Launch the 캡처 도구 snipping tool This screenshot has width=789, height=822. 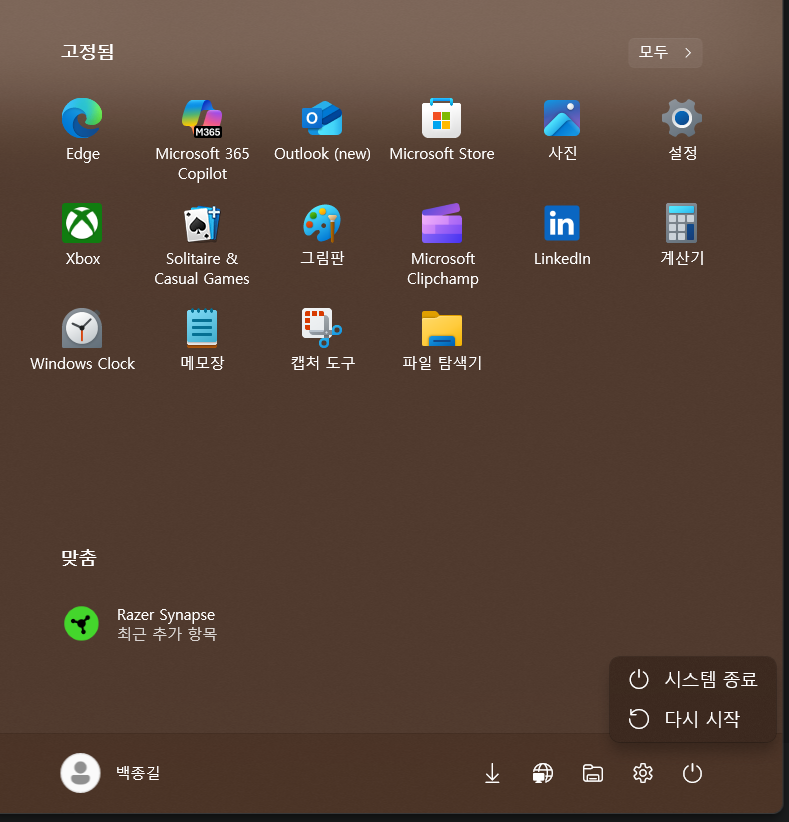click(322, 328)
